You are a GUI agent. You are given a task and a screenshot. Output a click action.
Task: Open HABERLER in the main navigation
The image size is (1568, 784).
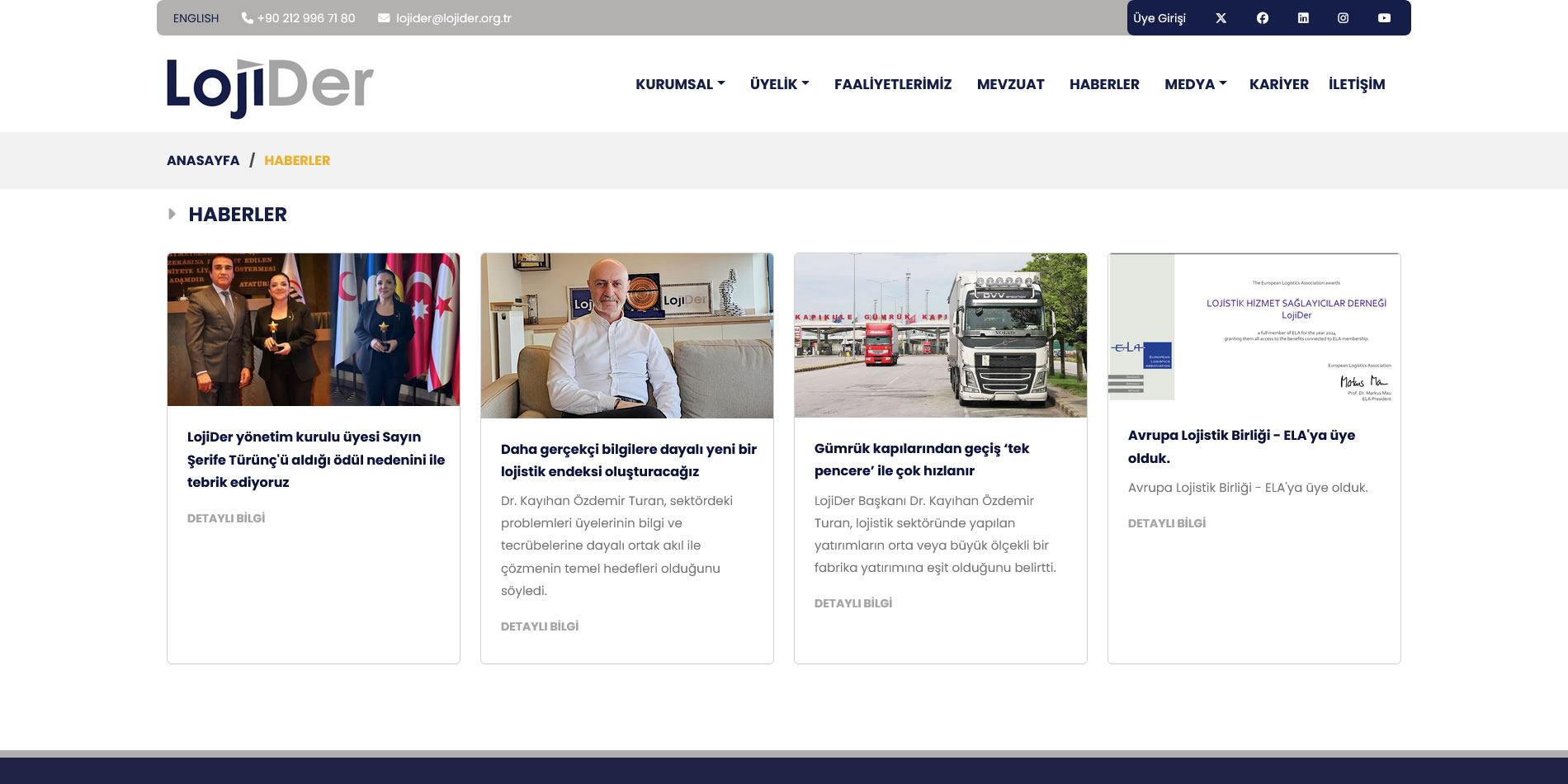[1104, 84]
